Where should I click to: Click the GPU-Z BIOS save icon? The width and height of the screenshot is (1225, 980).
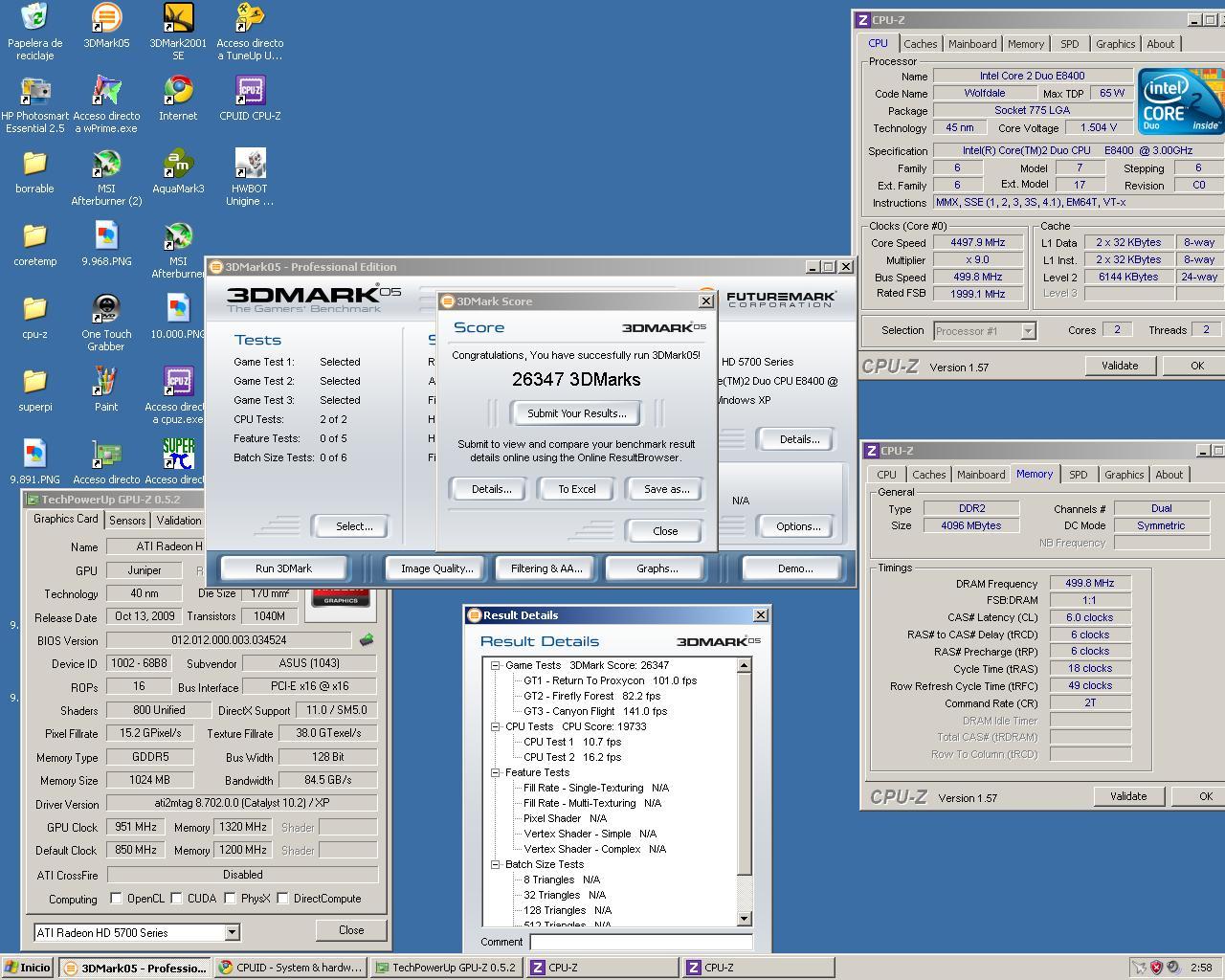[366, 639]
